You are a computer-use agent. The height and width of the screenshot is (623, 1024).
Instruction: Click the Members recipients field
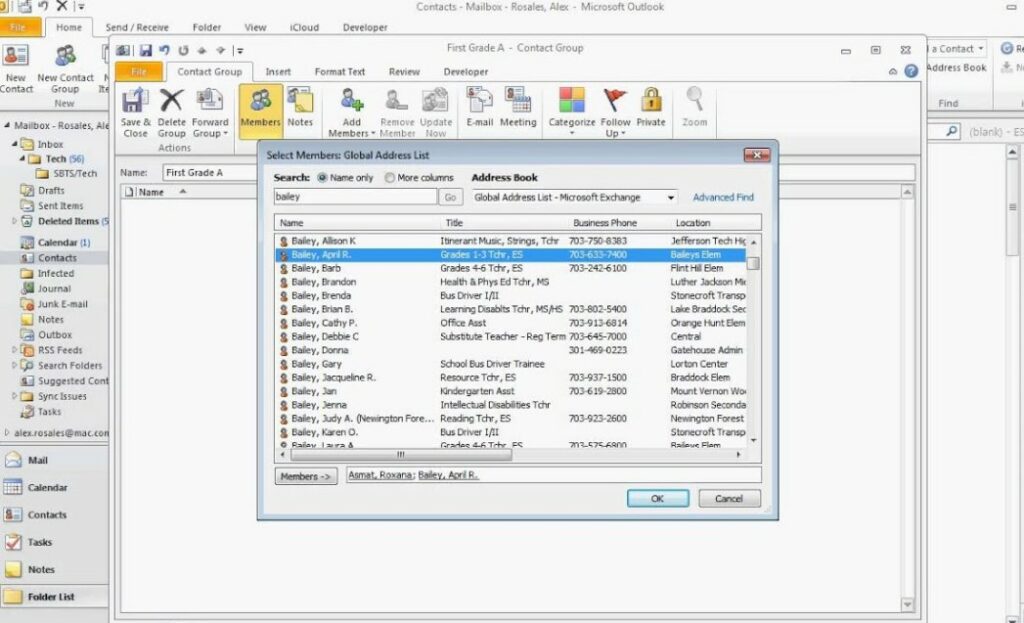(x=553, y=475)
